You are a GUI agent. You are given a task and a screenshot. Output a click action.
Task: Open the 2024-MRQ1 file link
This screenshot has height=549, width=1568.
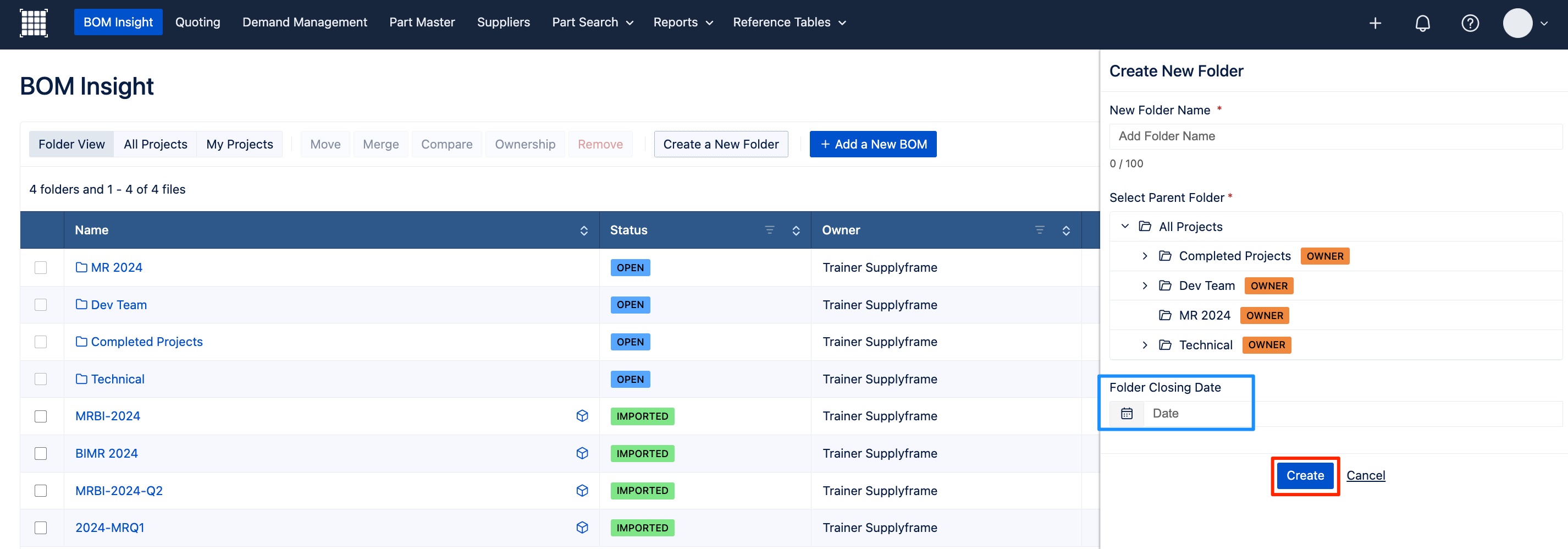(x=110, y=528)
